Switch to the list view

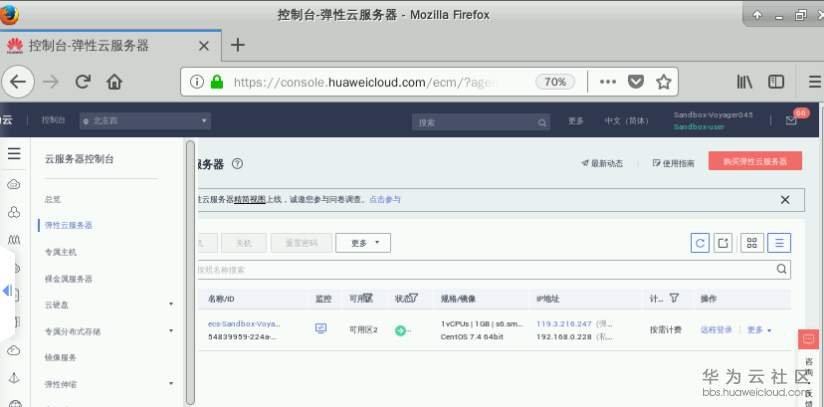click(779, 243)
